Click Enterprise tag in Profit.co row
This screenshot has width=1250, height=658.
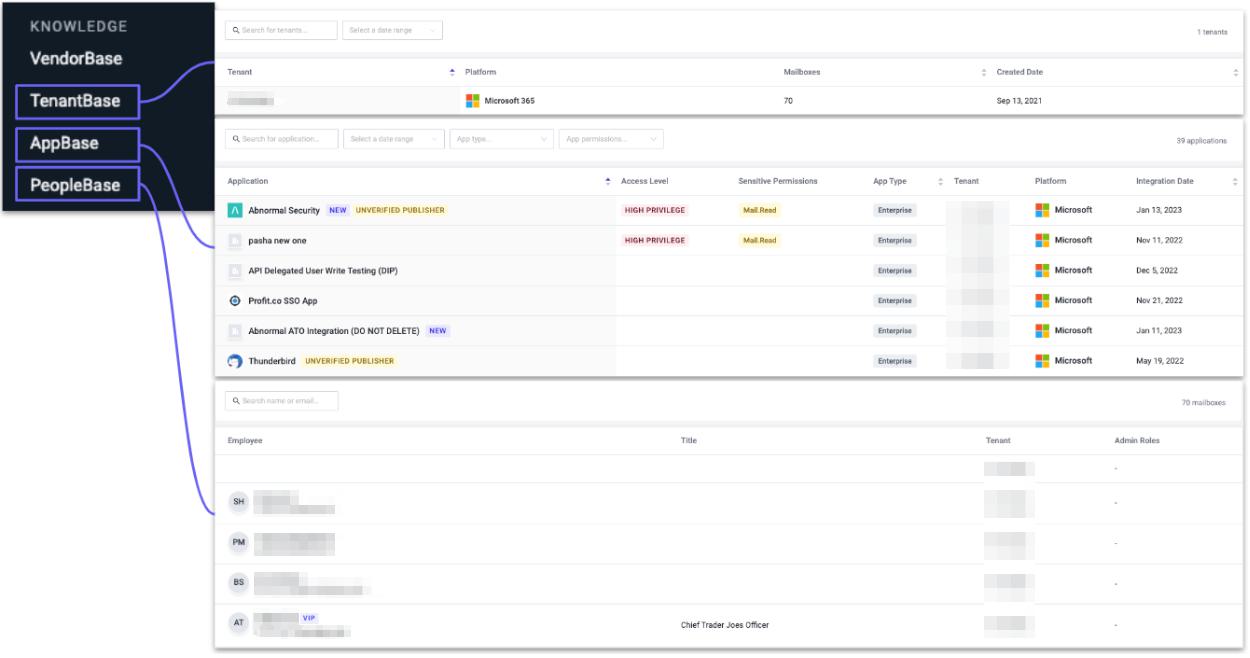[x=895, y=301]
